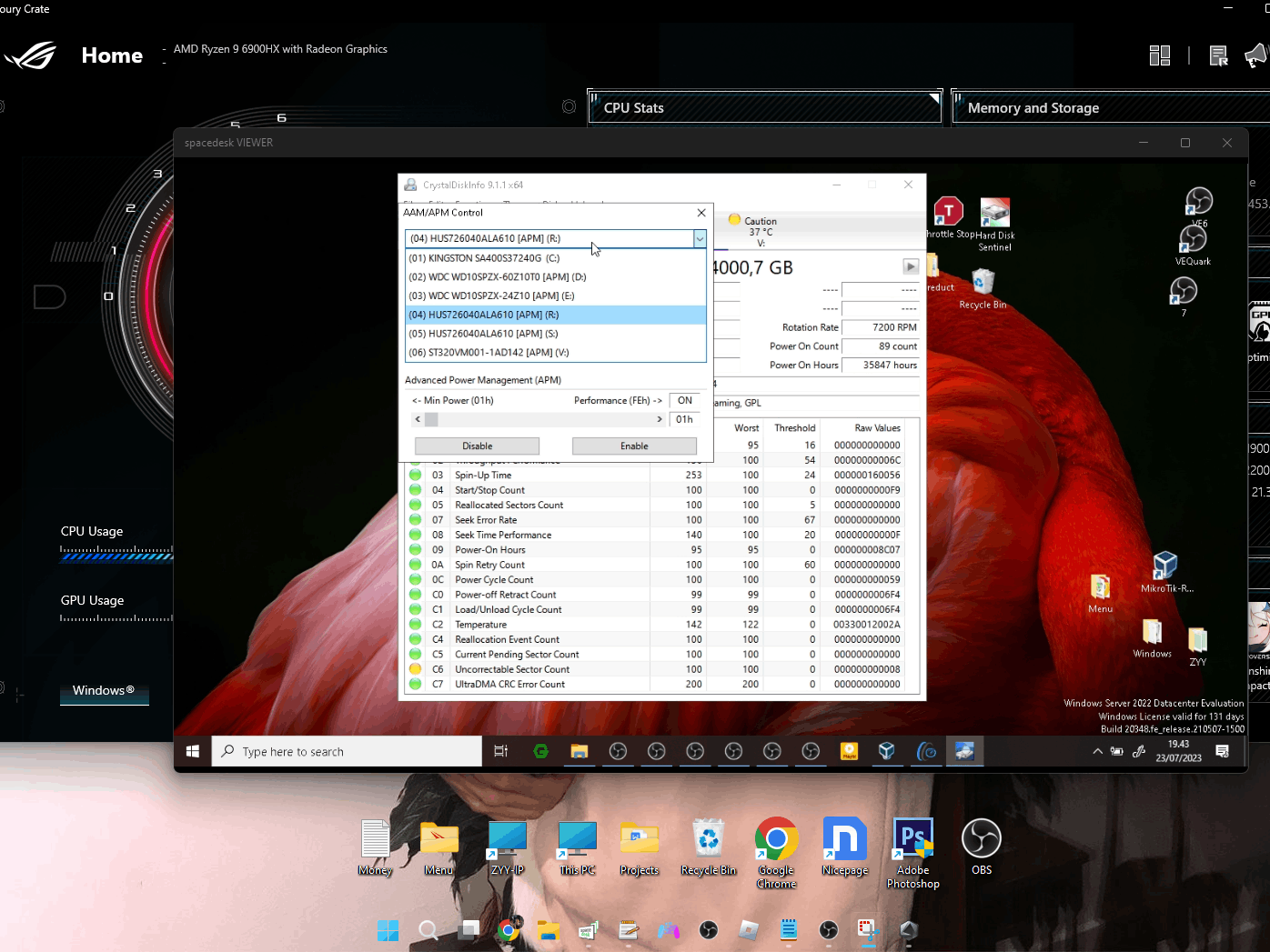Click Enable APM button
This screenshot has width=1270, height=952.
coord(634,446)
